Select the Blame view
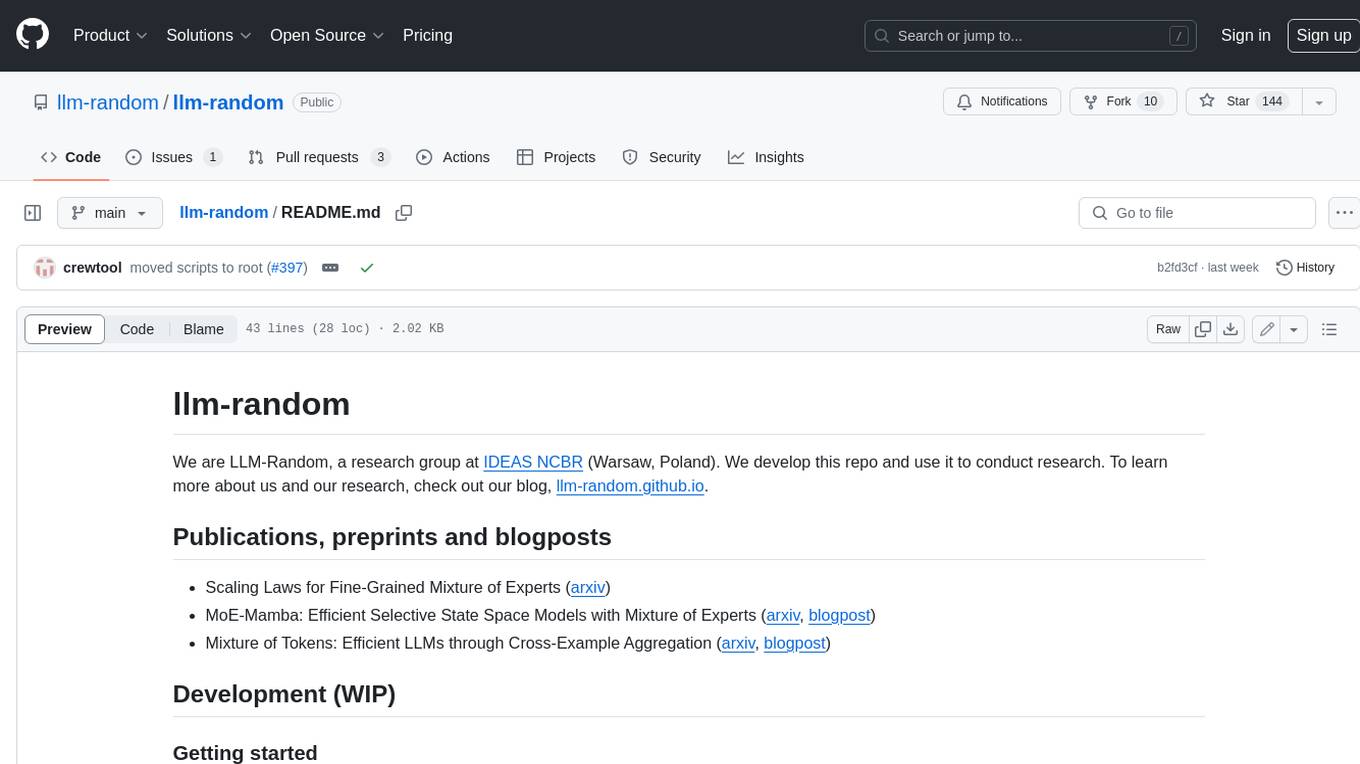Viewport: 1360px width, 764px height. pyautogui.click(x=203, y=329)
